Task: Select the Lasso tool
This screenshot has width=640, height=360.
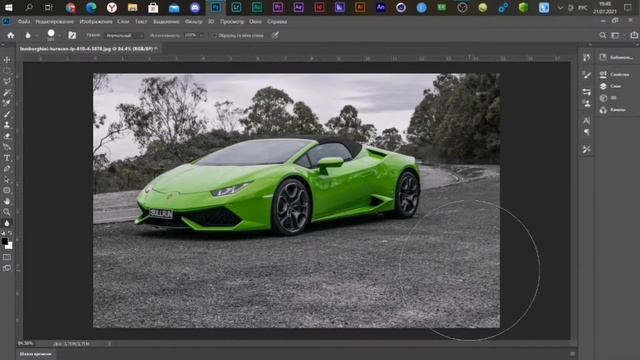Action: click(x=7, y=81)
